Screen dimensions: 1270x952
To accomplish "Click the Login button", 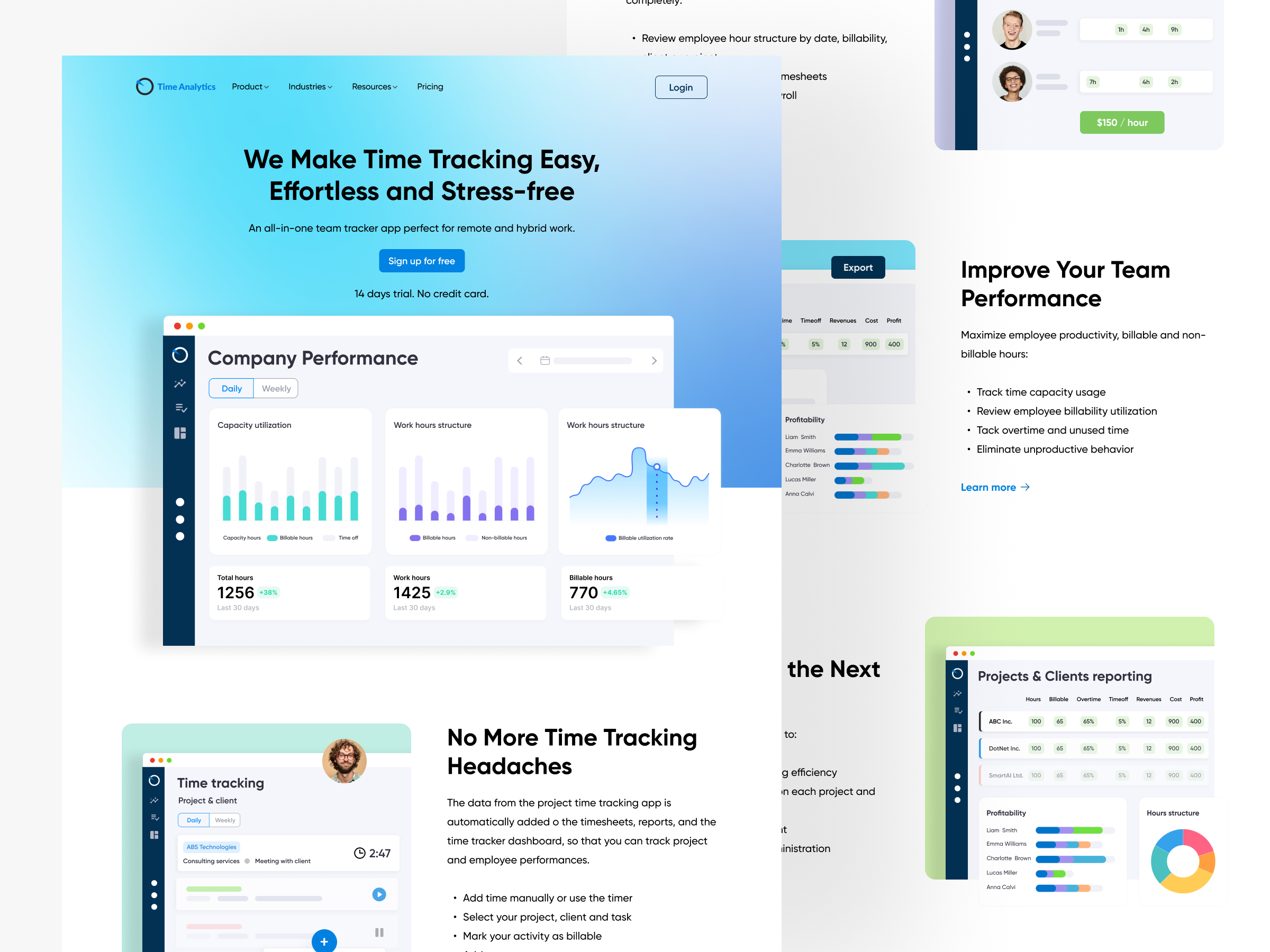I will pyautogui.click(x=682, y=87).
